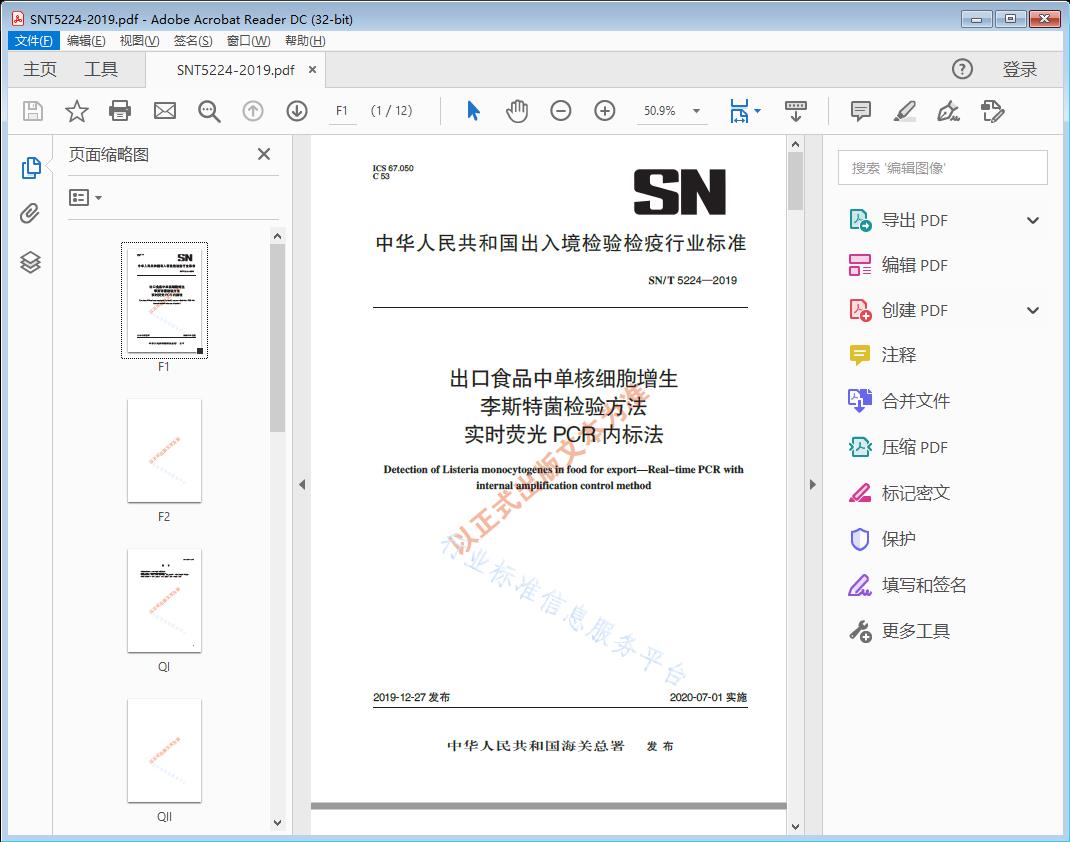Zoom in using the plus icon

(605, 111)
